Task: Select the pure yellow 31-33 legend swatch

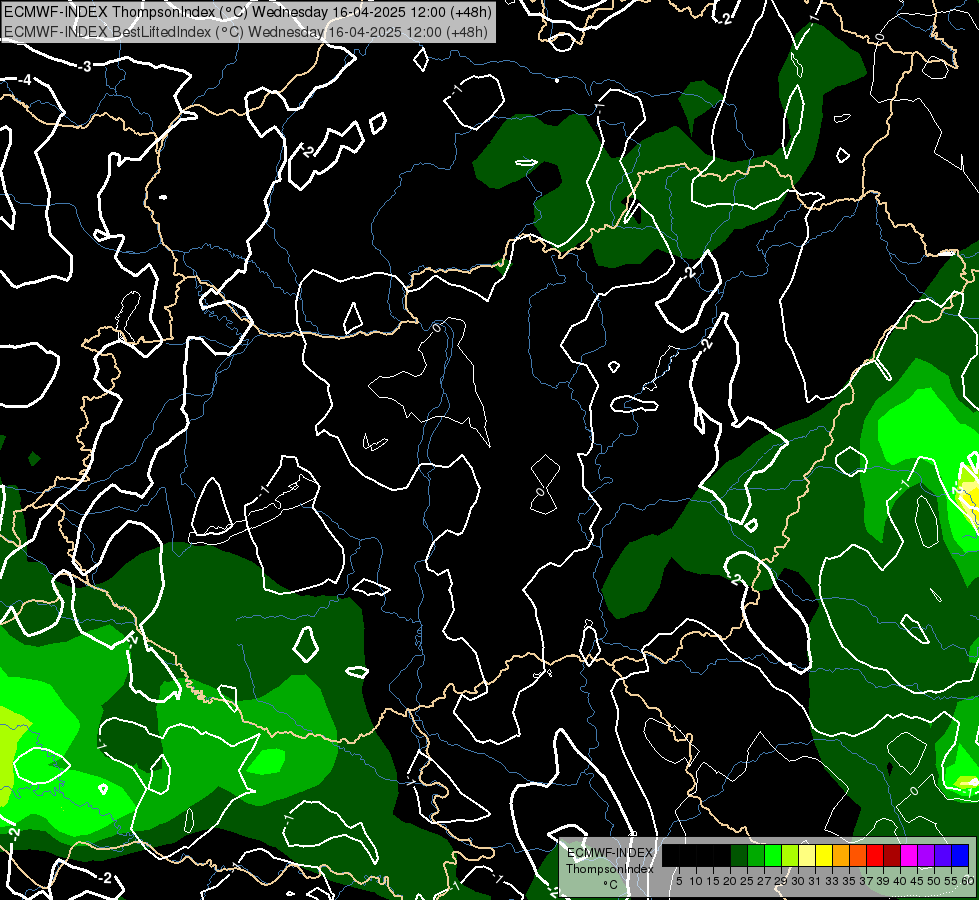Action: (824, 855)
